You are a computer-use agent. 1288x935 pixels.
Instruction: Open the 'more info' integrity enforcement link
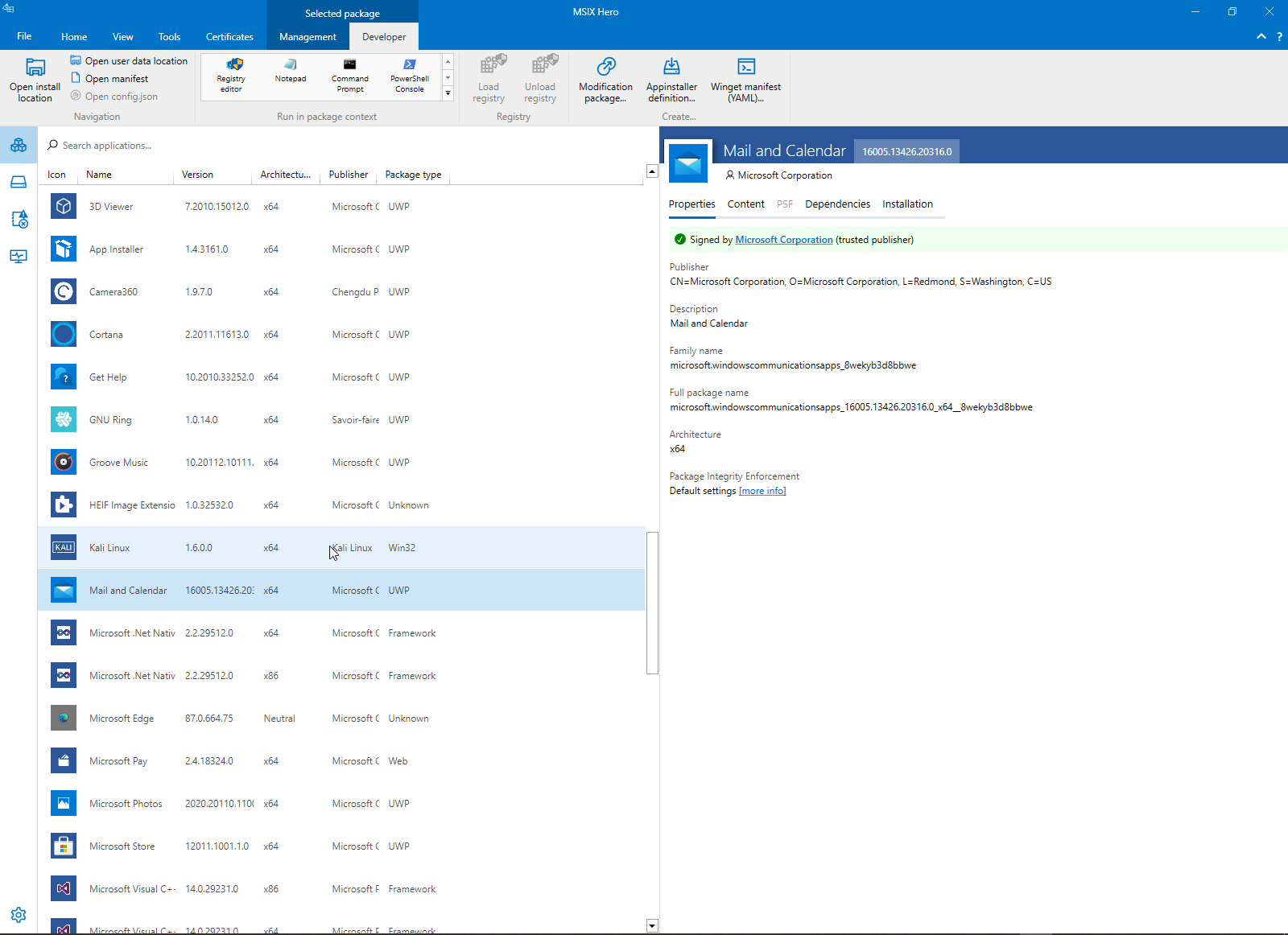click(x=762, y=491)
